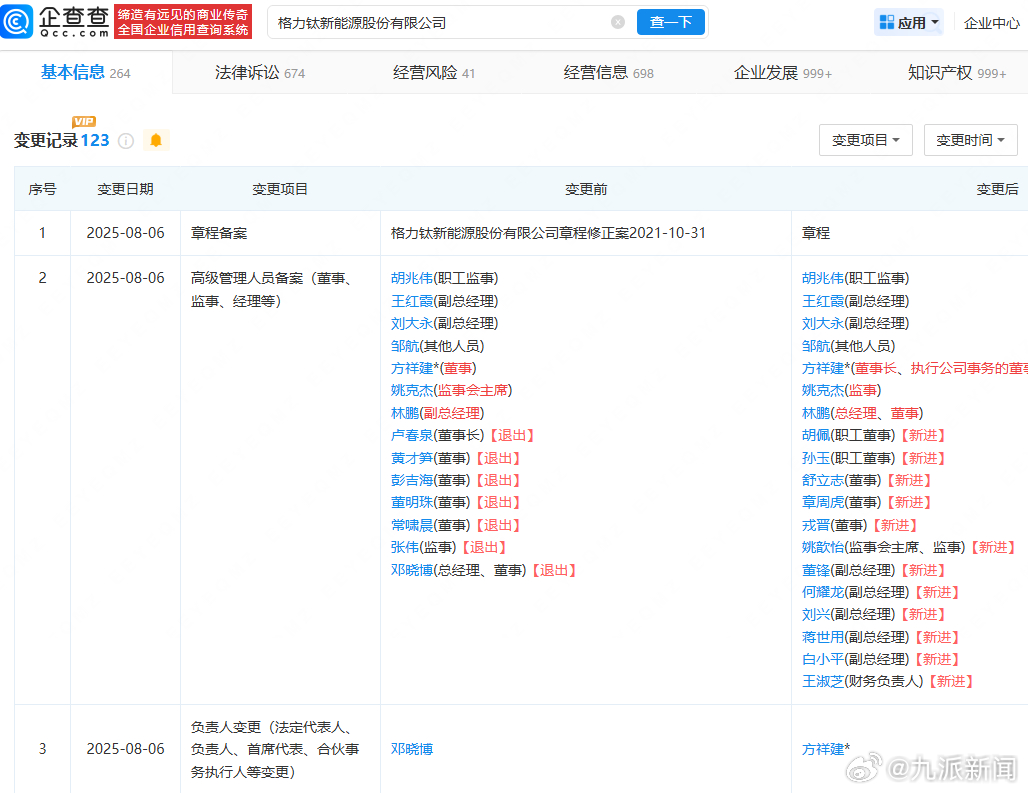1028x793 pixels.
Task: Clear the search box with the X icon
Action: [618, 22]
